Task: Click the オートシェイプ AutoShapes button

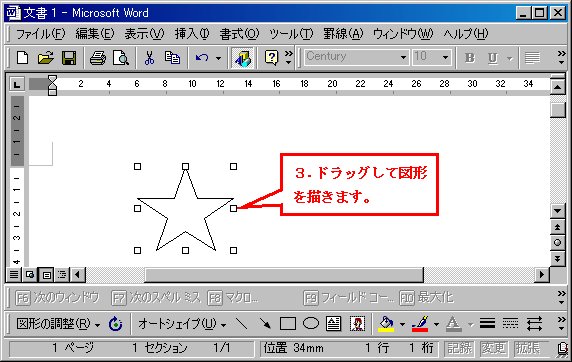Action: click(182, 324)
